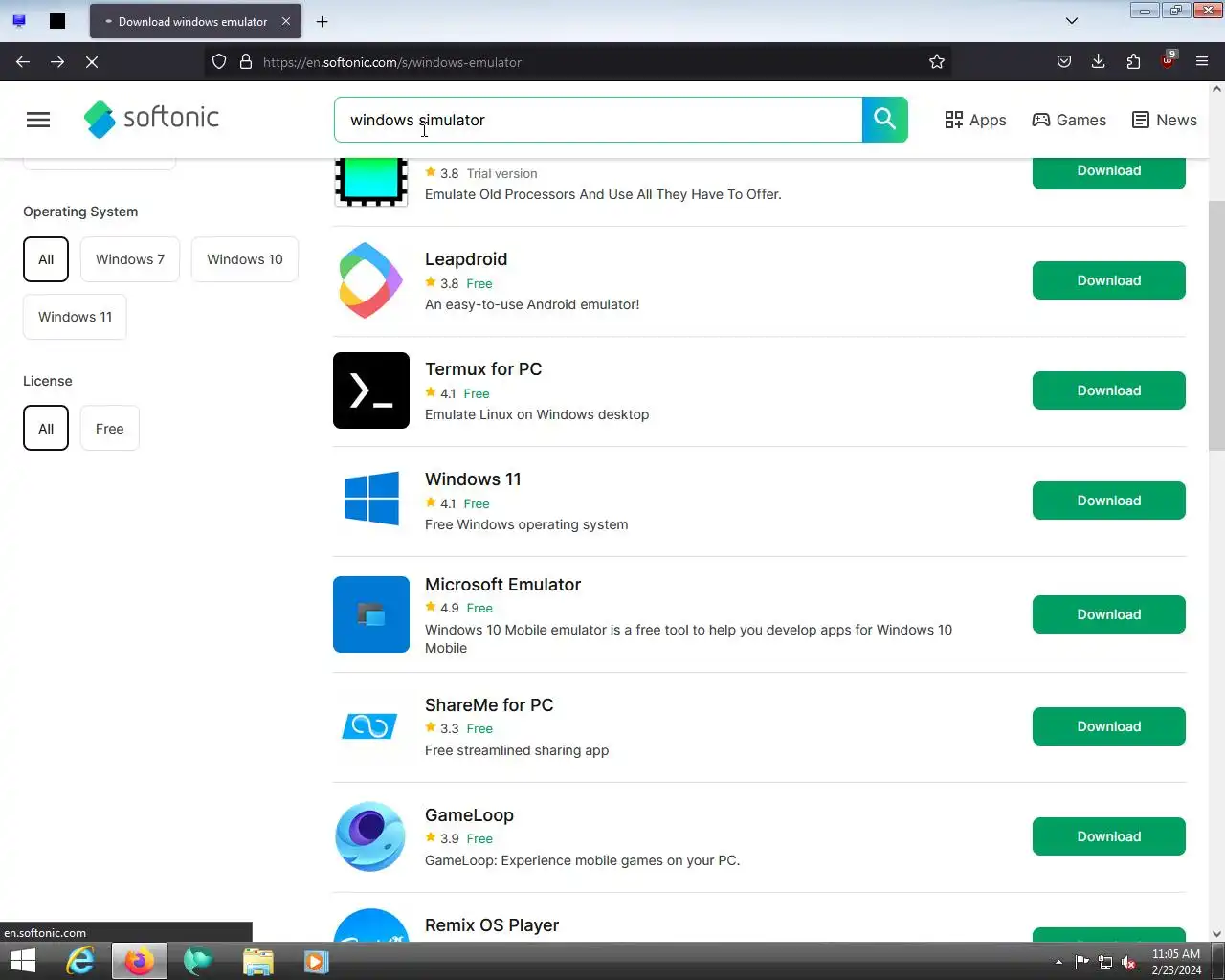Filter by Windows 7
This screenshot has width=1225, height=980.
pos(130,259)
